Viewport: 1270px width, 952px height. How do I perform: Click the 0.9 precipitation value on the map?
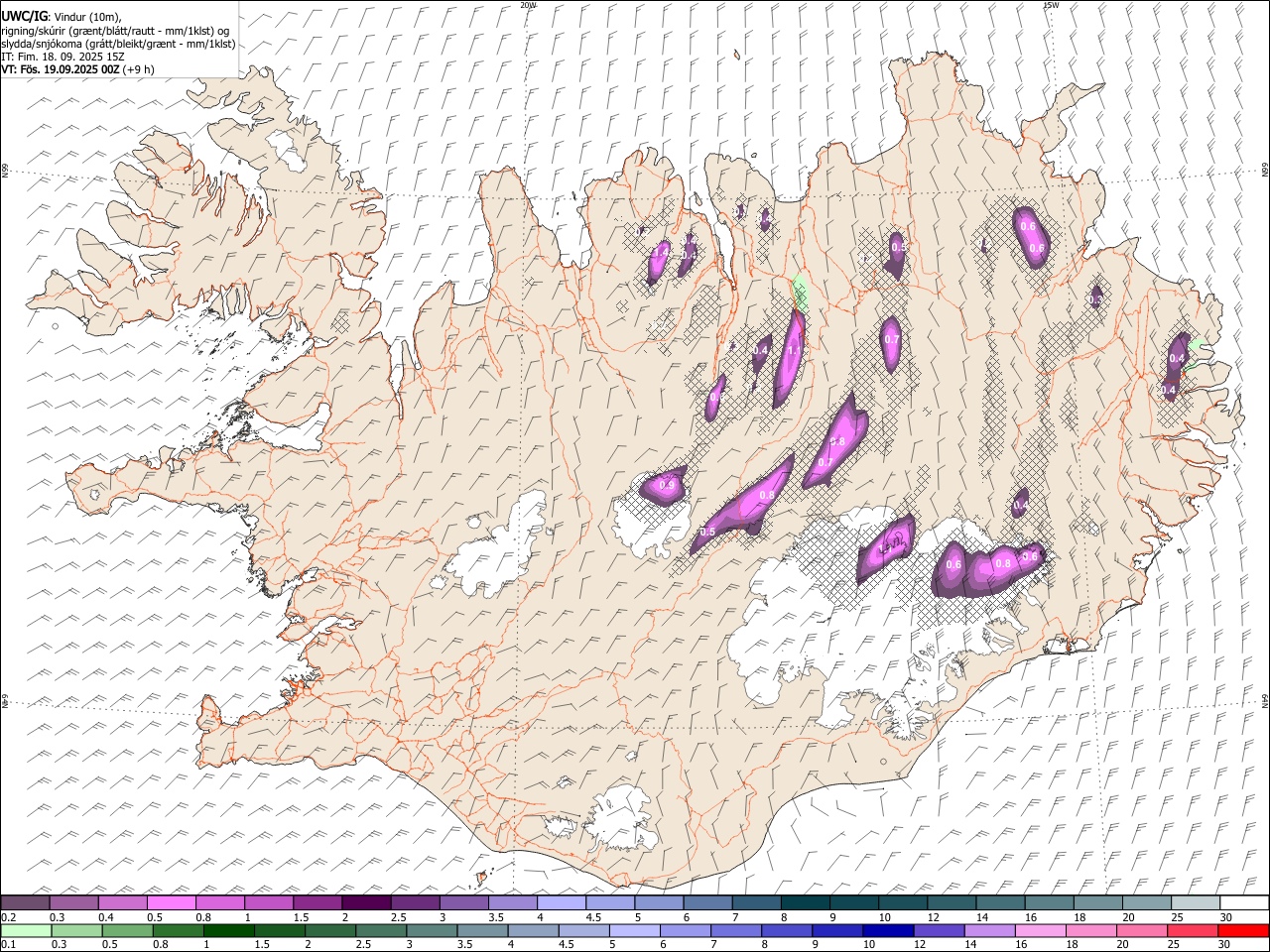[668, 486]
